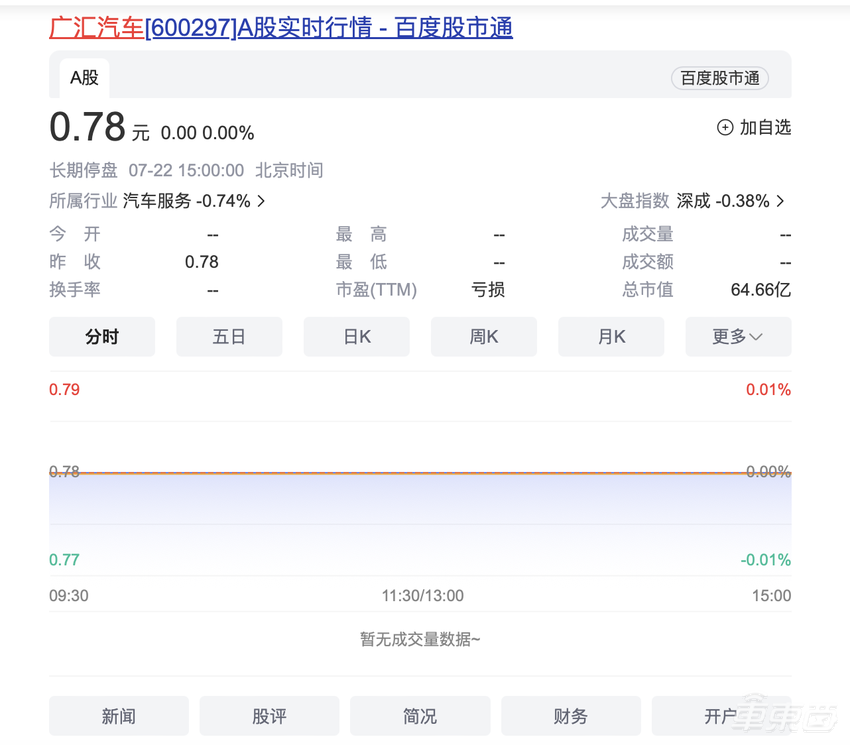View the 周K weekly chart
The image size is (850, 745).
point(483,337)
